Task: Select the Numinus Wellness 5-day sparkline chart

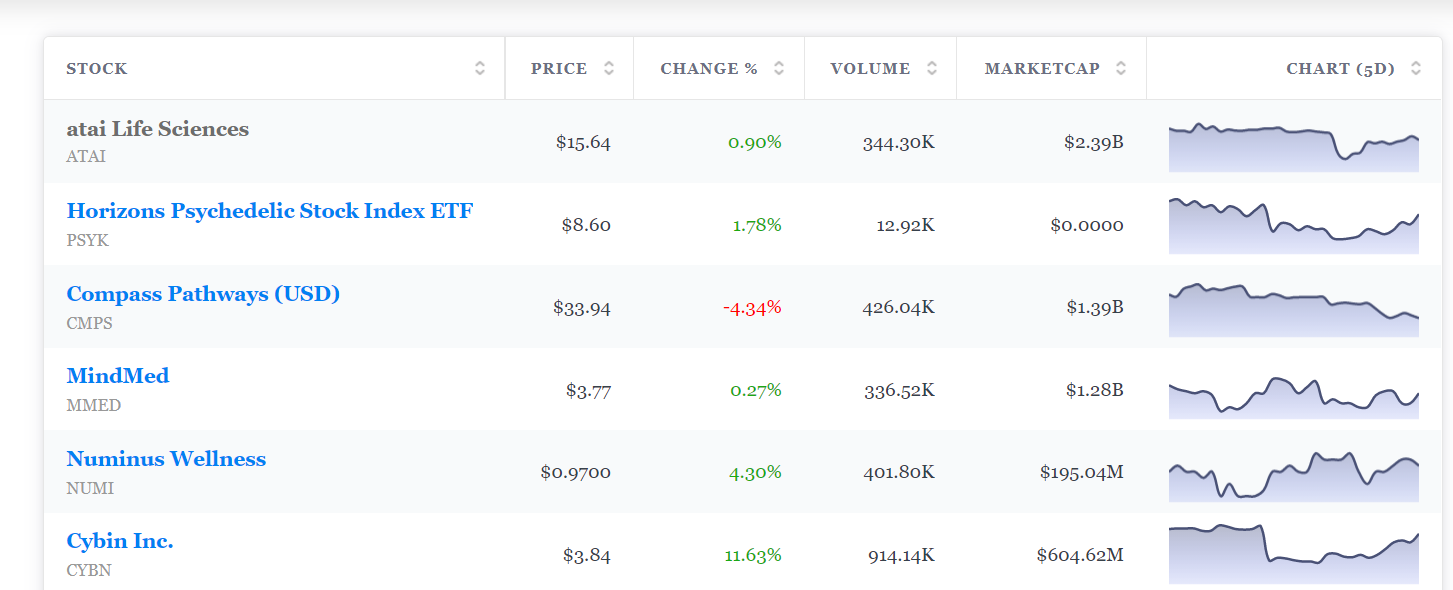Action: pyautogui.click(x=1293, y=476)
